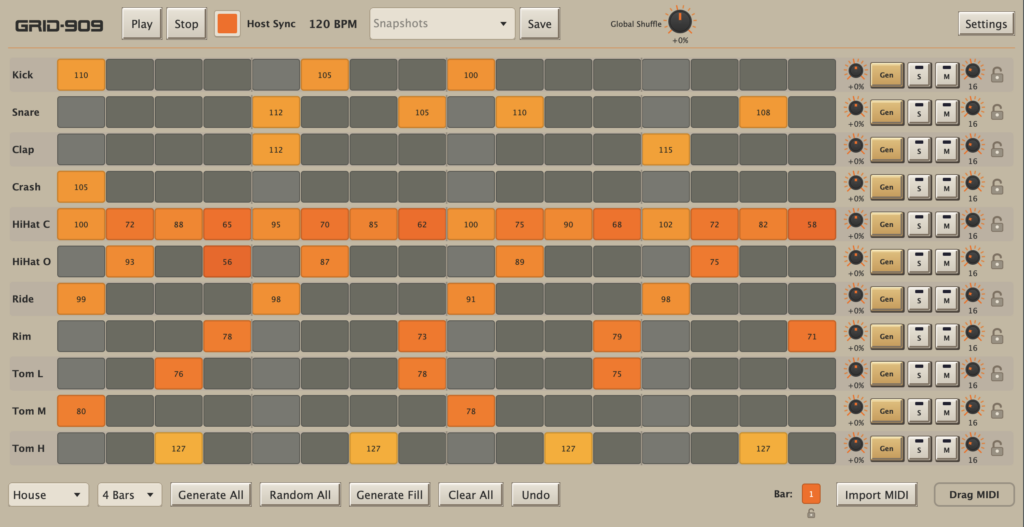Expand the 4 Bars length dropdown
Viewport: 1024px width, 527px height.
[130, 495]
